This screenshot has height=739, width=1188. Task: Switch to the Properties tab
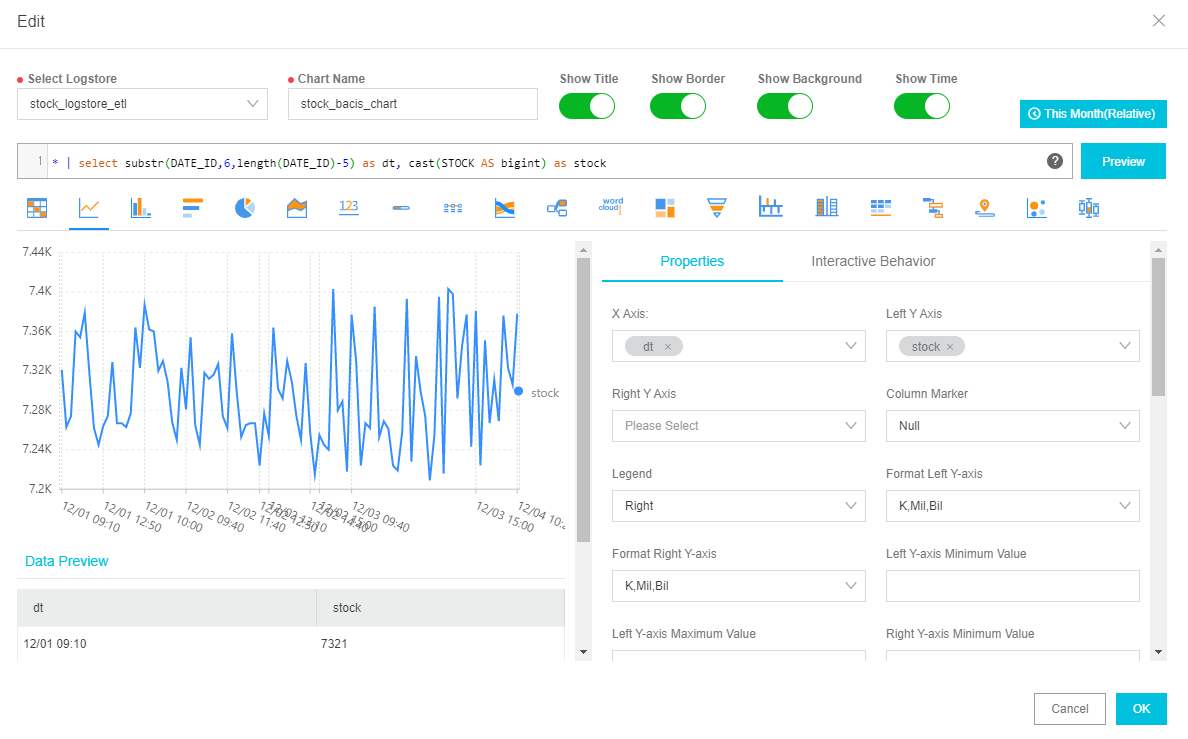(692, 261)
